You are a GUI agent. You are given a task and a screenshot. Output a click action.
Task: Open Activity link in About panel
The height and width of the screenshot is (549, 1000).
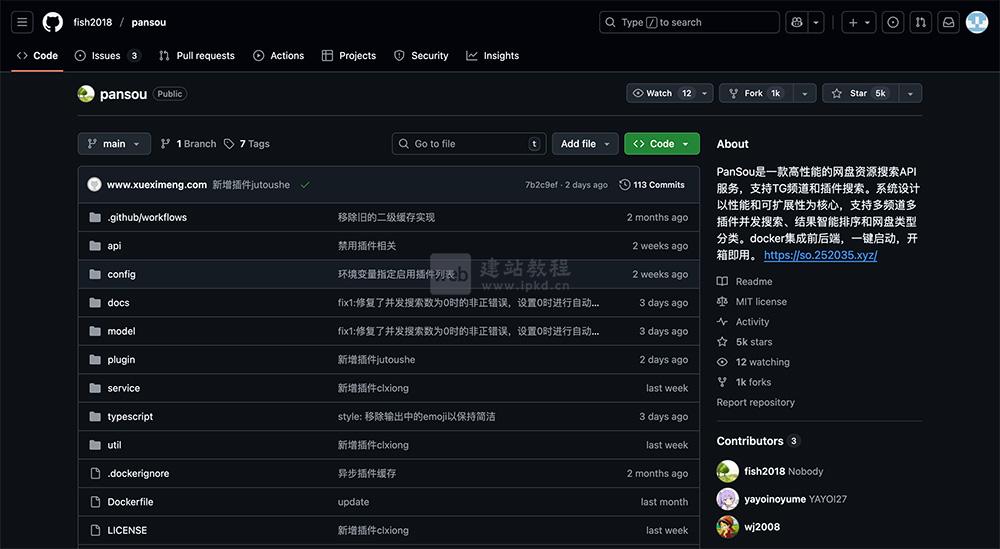click(743, 322)
